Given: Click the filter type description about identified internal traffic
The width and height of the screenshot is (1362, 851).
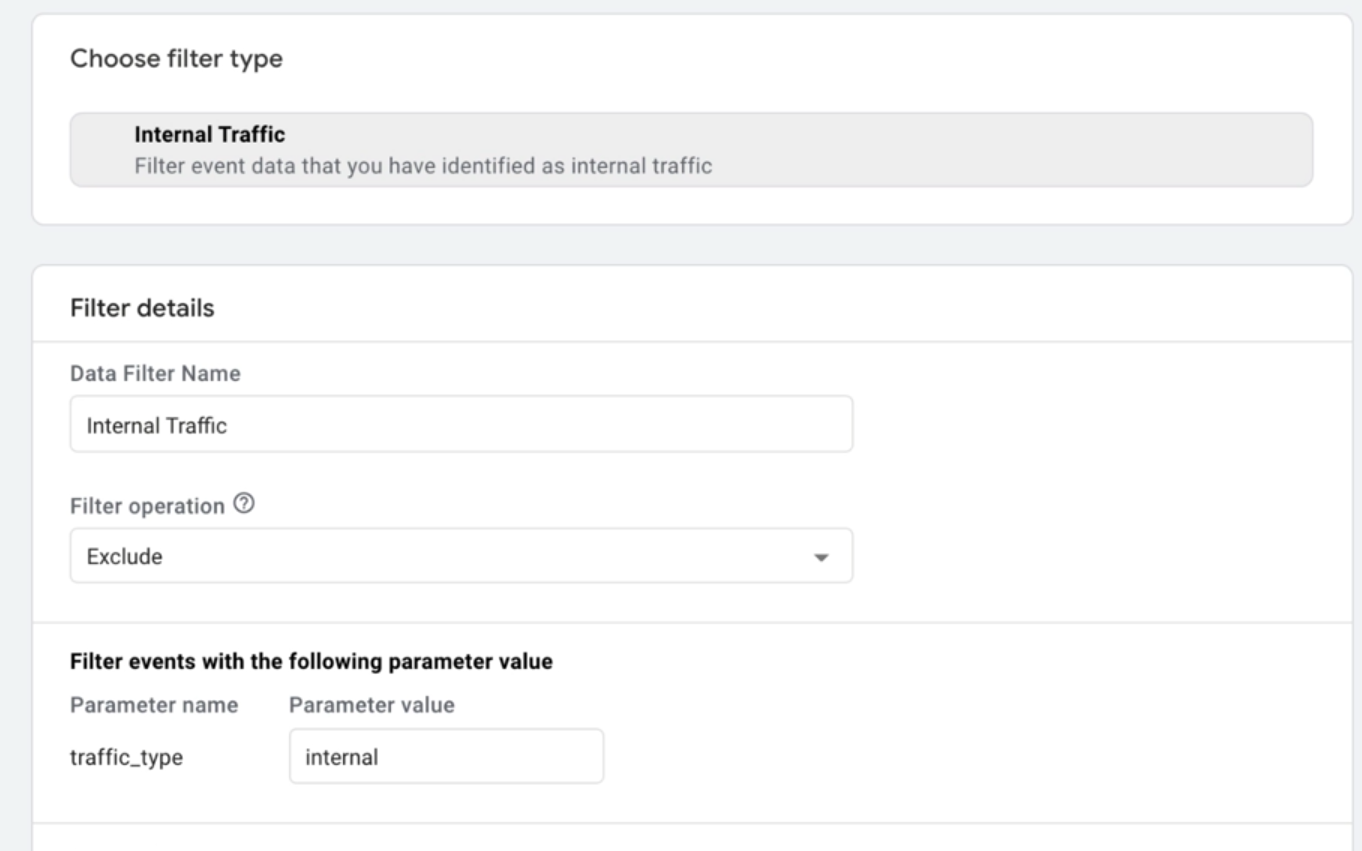Looking at the screenshot, I should point(423,166).
